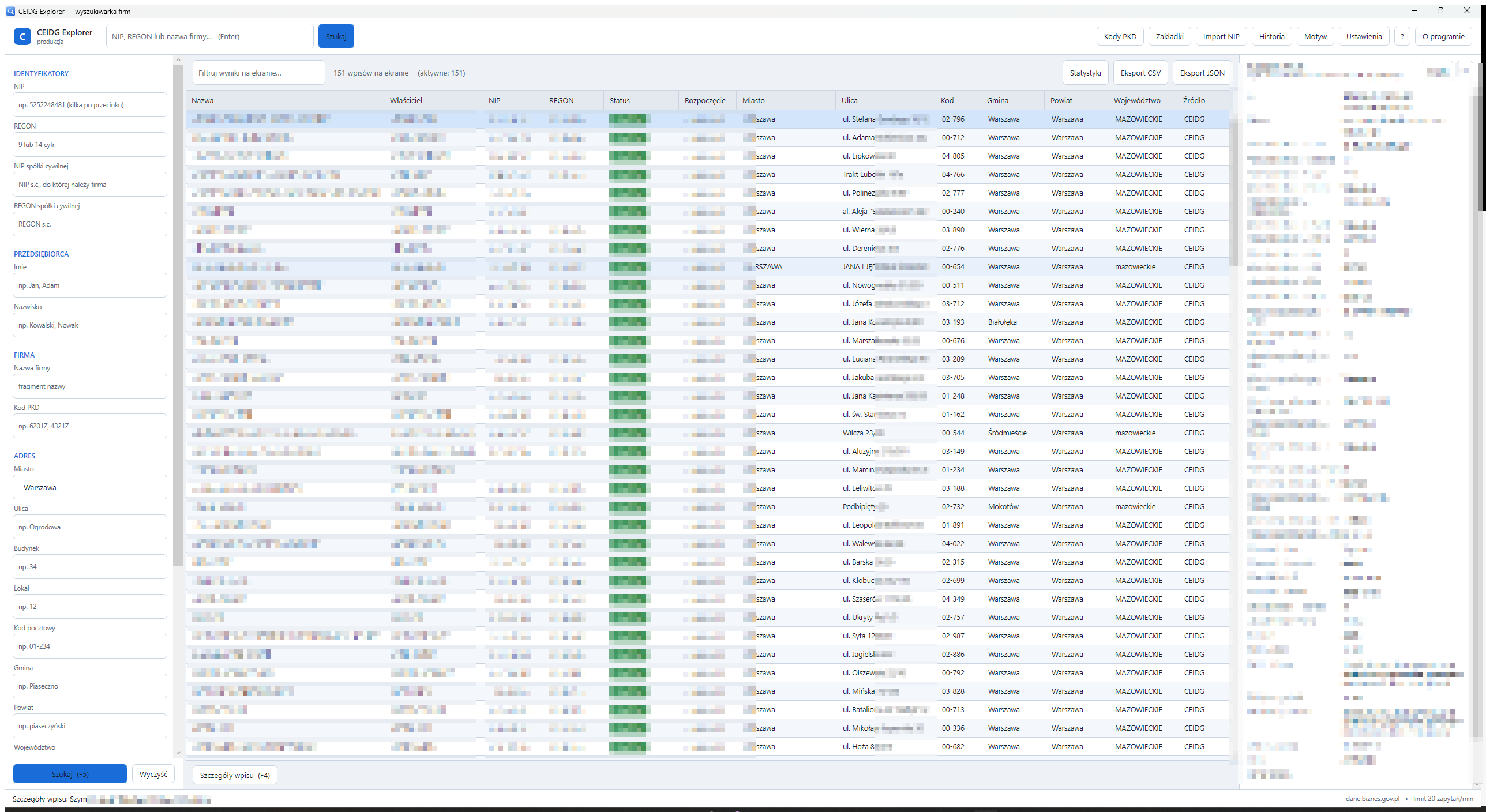
Task: Click the title bar app icon
Action: pos(10,11)
